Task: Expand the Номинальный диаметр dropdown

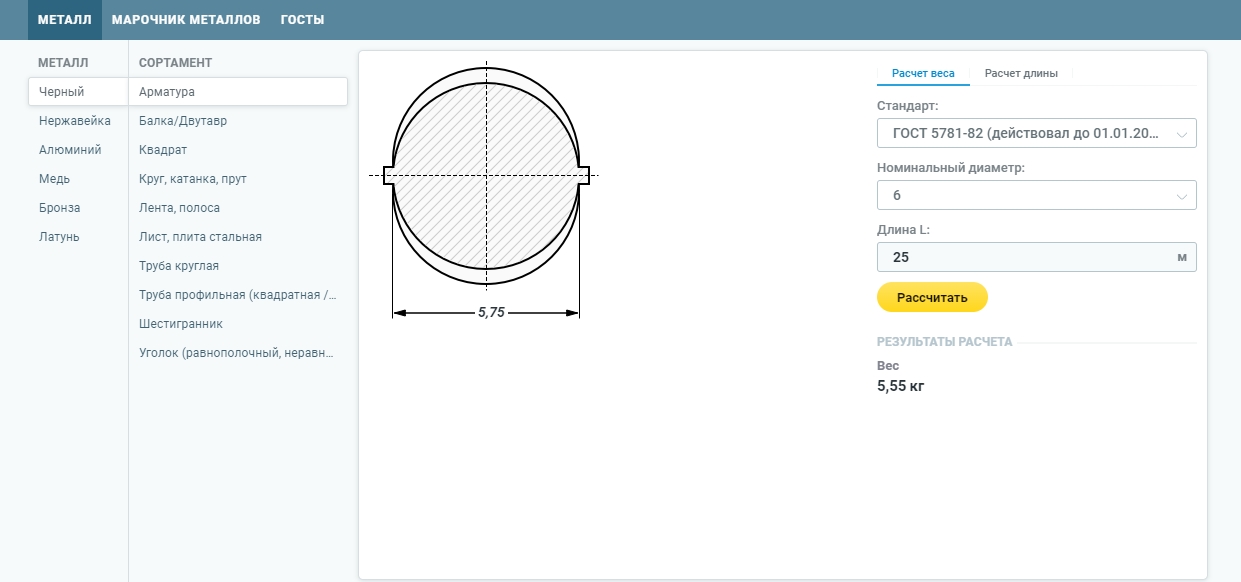Action: [1036, 195]
